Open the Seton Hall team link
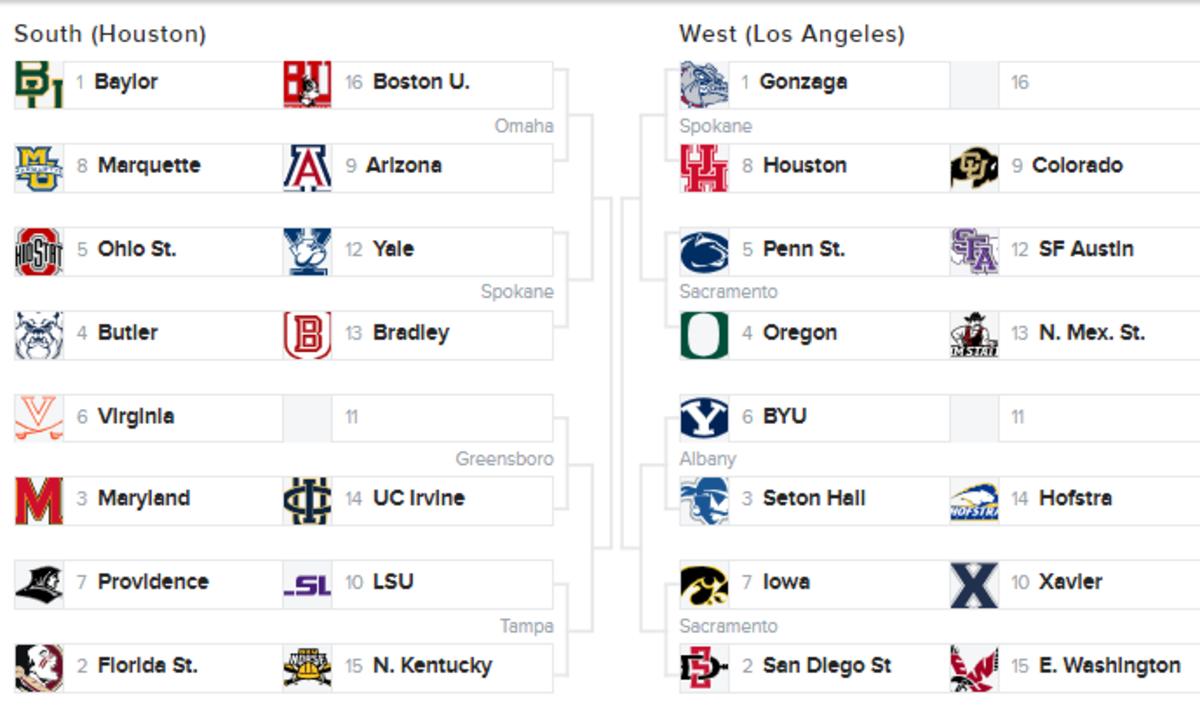Viewport: 1200px width, 711px height. [813, 498]
